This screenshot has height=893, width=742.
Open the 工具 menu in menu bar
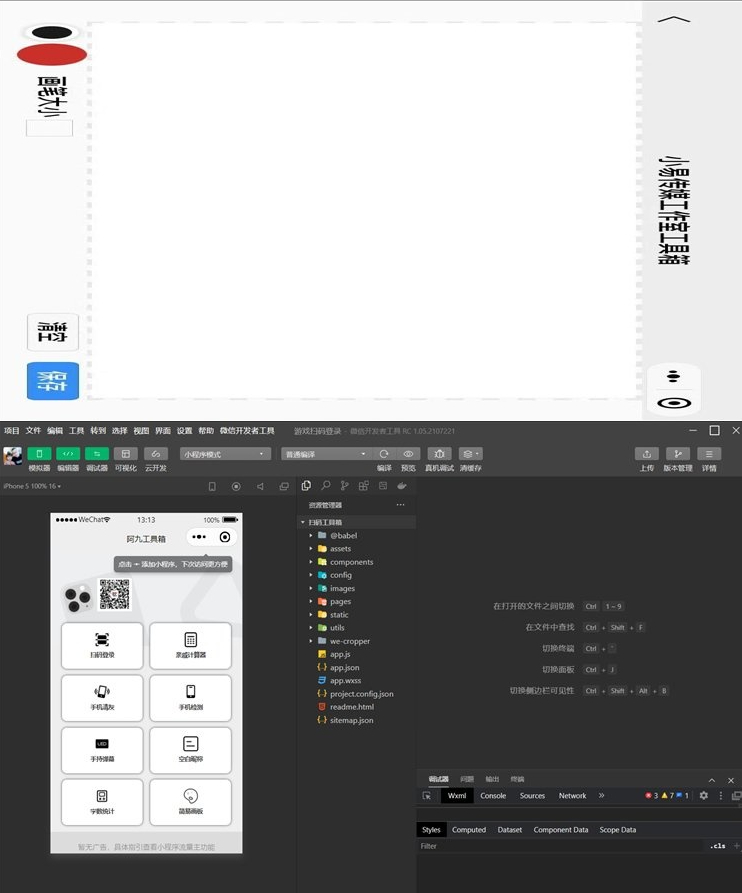tap(76, 431)
